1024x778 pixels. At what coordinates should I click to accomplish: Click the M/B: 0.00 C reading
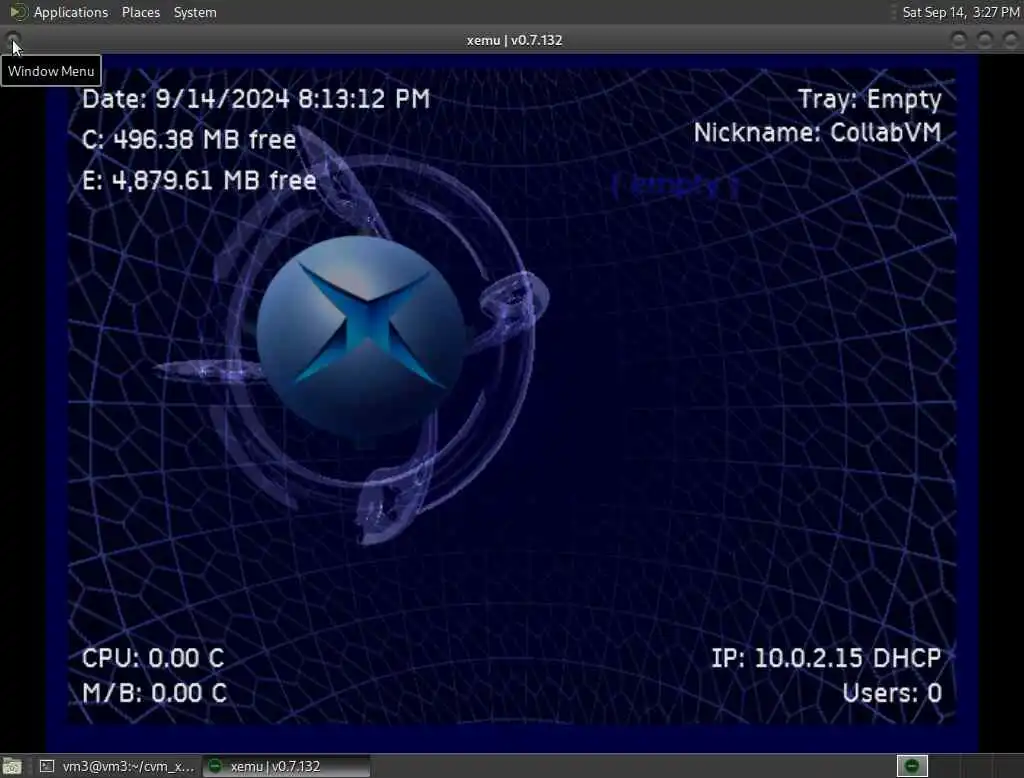click(x=154, y=693)
